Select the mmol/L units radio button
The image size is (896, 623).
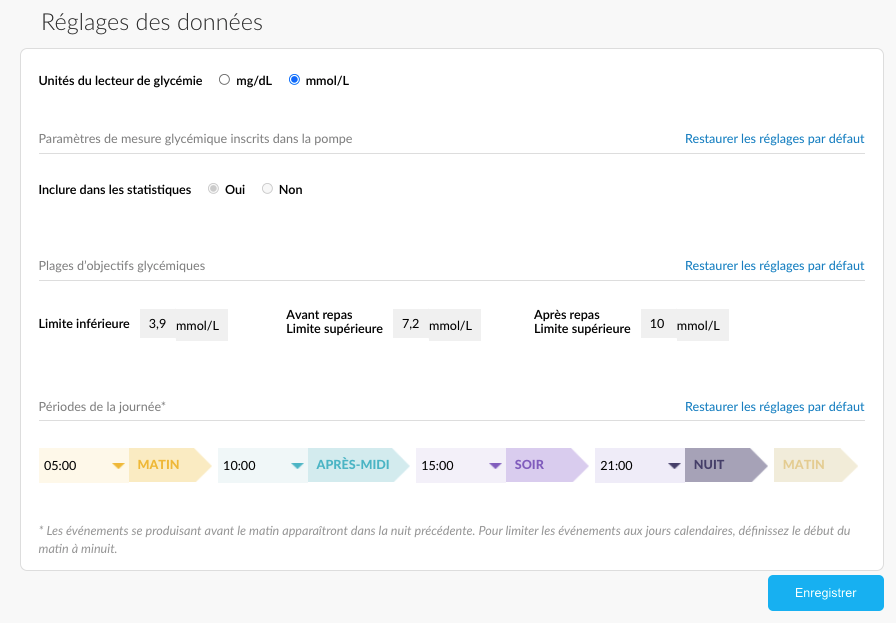click(x=294, y=80)
